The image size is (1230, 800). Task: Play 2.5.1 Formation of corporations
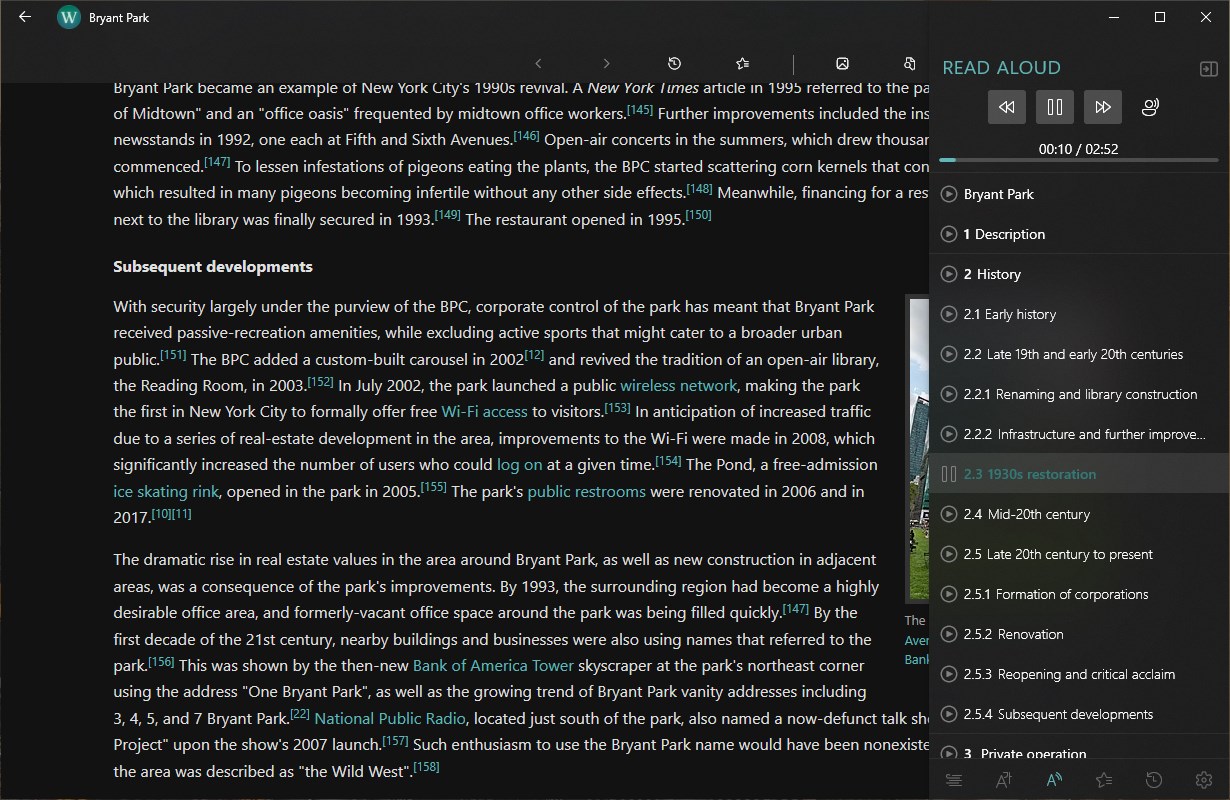pyautogui.click(x=949, y=594)
